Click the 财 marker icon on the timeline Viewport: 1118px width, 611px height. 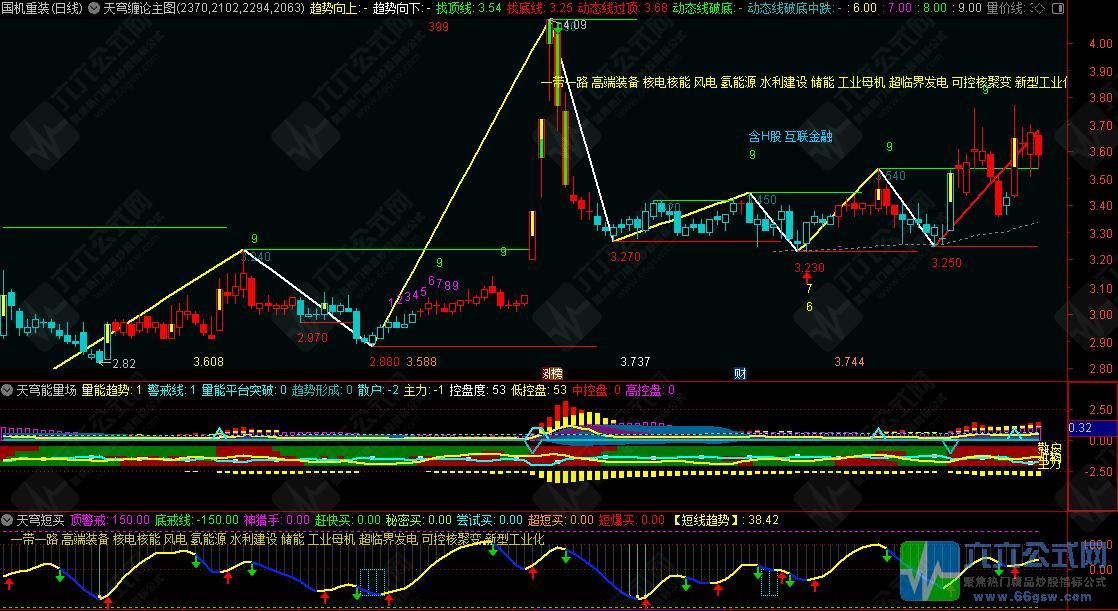740,373
